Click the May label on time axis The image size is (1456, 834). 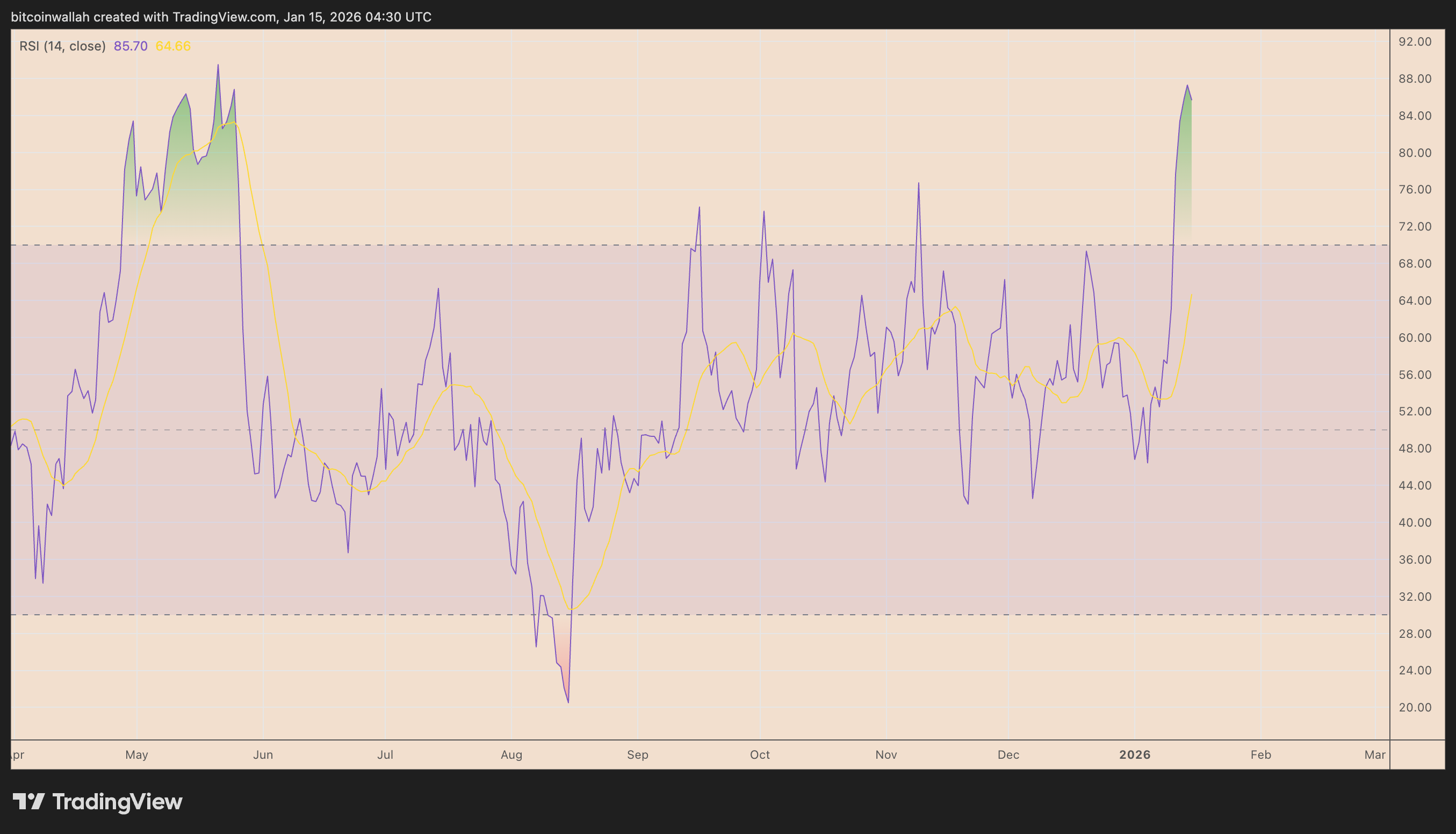point(137,754)
